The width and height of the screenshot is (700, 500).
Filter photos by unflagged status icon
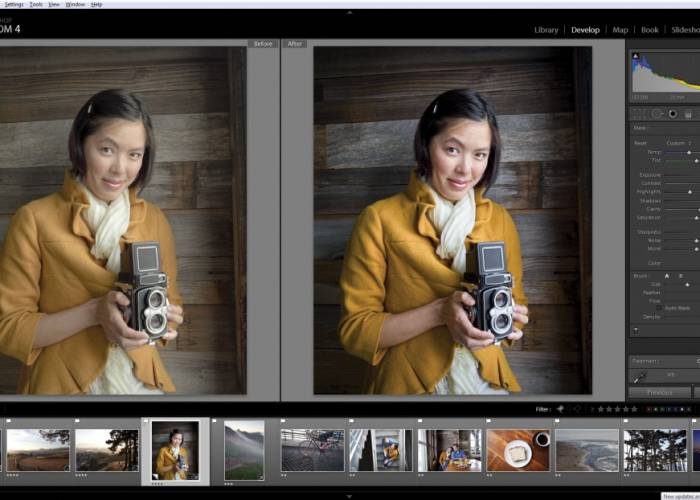point(577,408)
